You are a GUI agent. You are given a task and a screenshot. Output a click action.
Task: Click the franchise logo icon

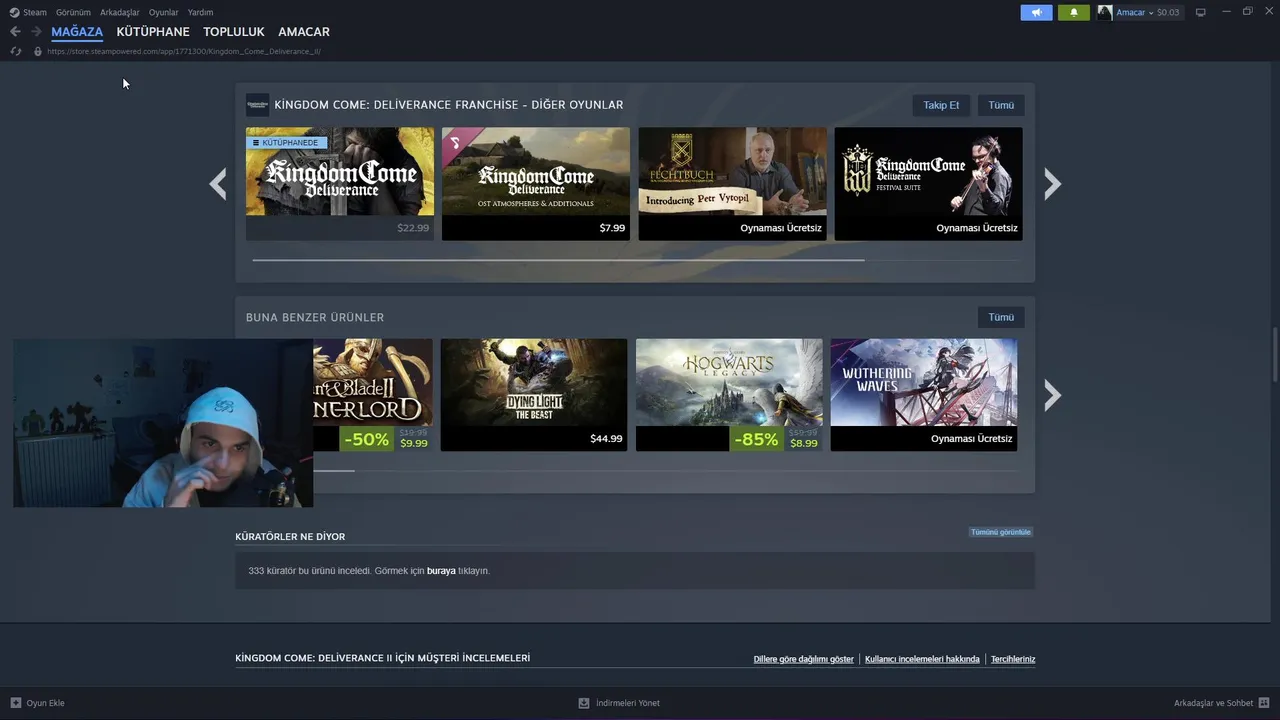(x=257, y=105)
